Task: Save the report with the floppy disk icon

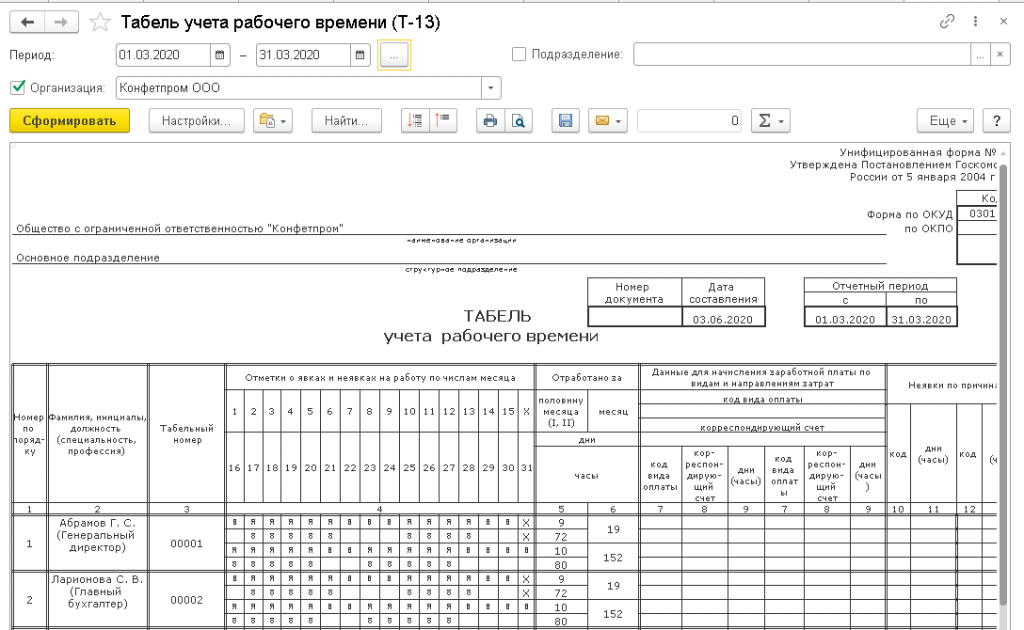Action: point(566,121)
